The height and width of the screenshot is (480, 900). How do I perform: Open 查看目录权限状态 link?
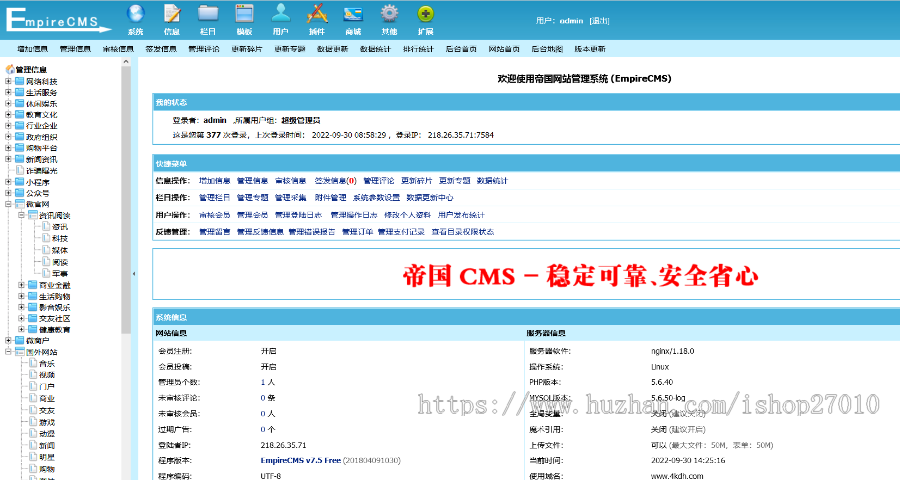coord(463,232)
